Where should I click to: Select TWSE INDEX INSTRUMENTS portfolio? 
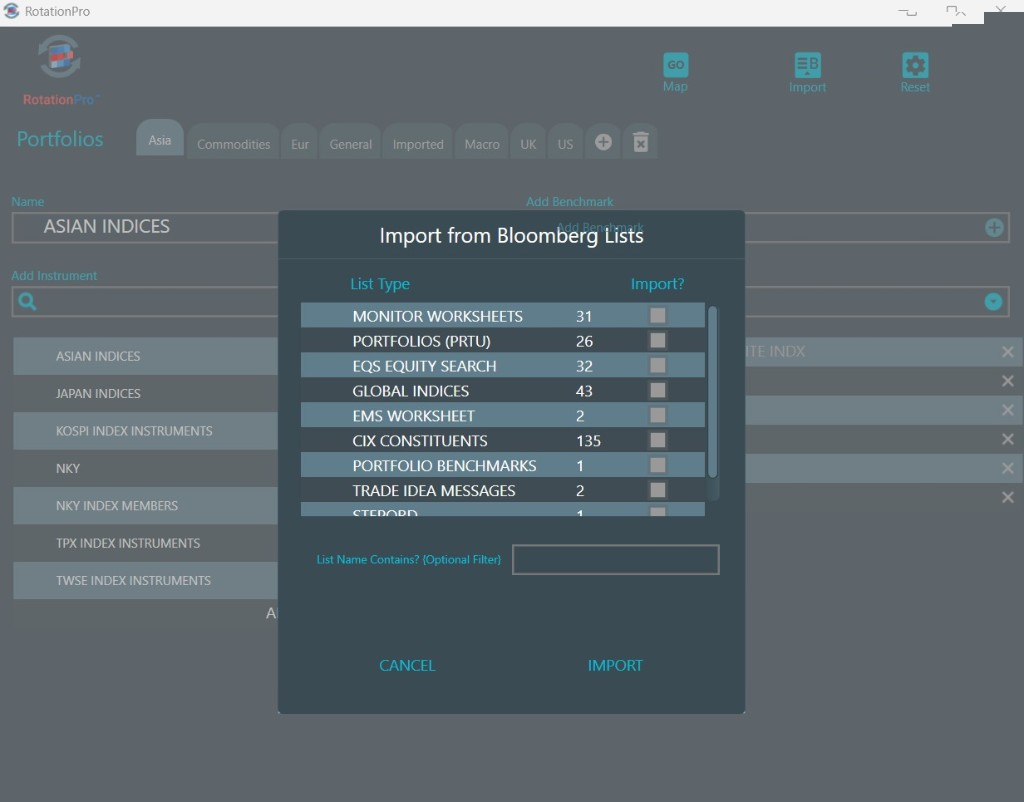click(145, 581)
